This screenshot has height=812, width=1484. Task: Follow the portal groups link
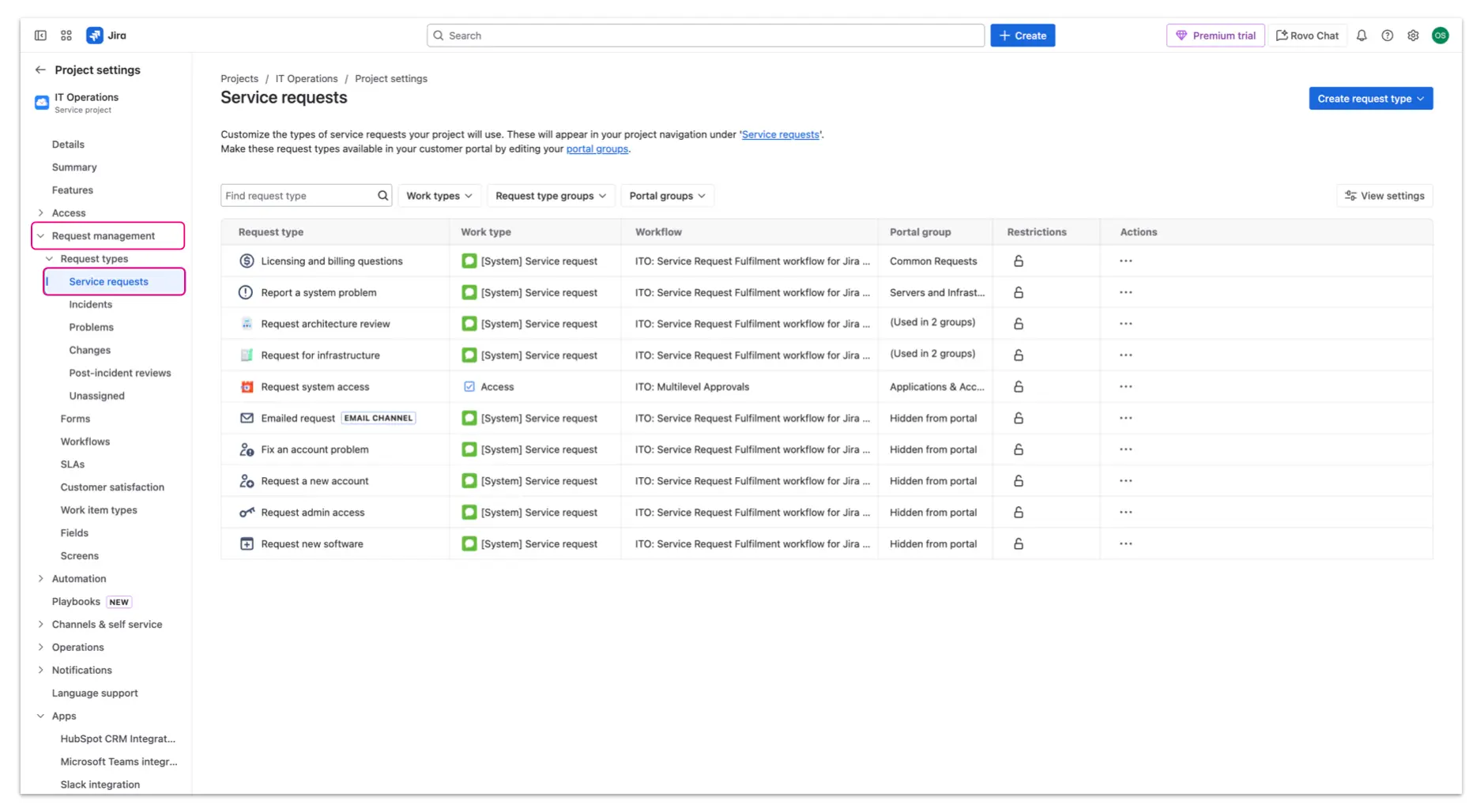[597, 149]
